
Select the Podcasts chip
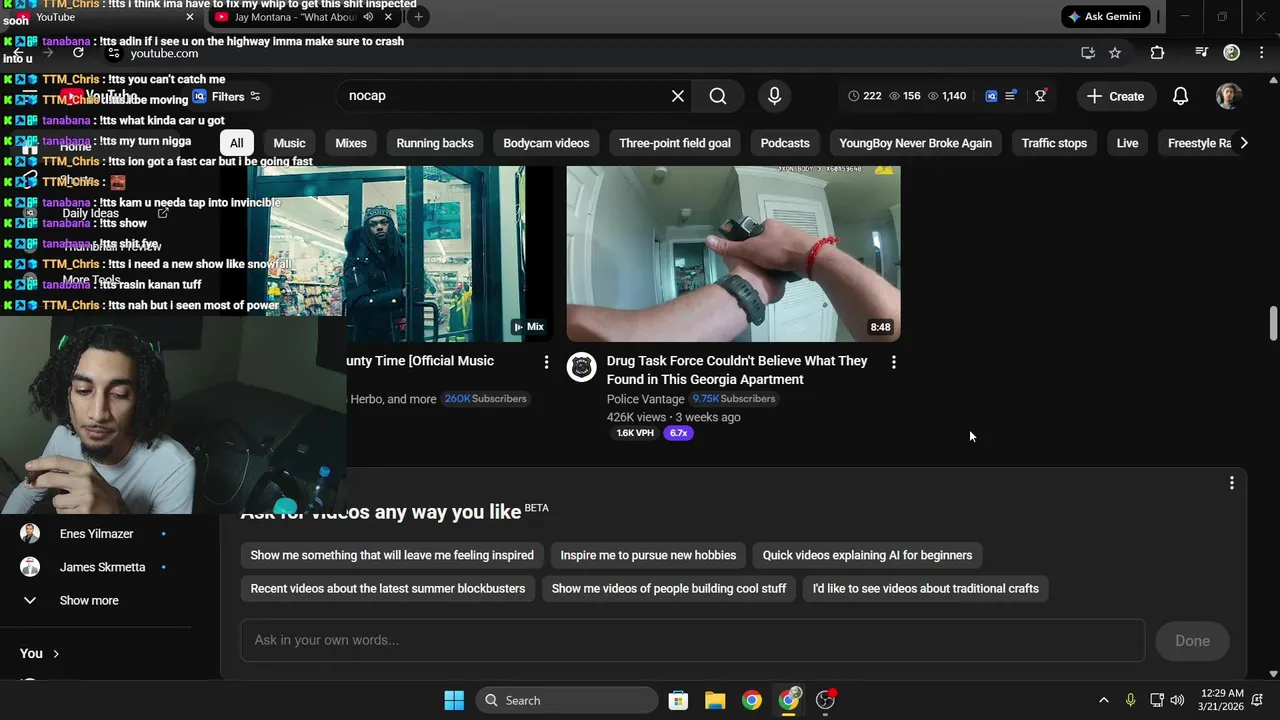(x=785, y=143)
